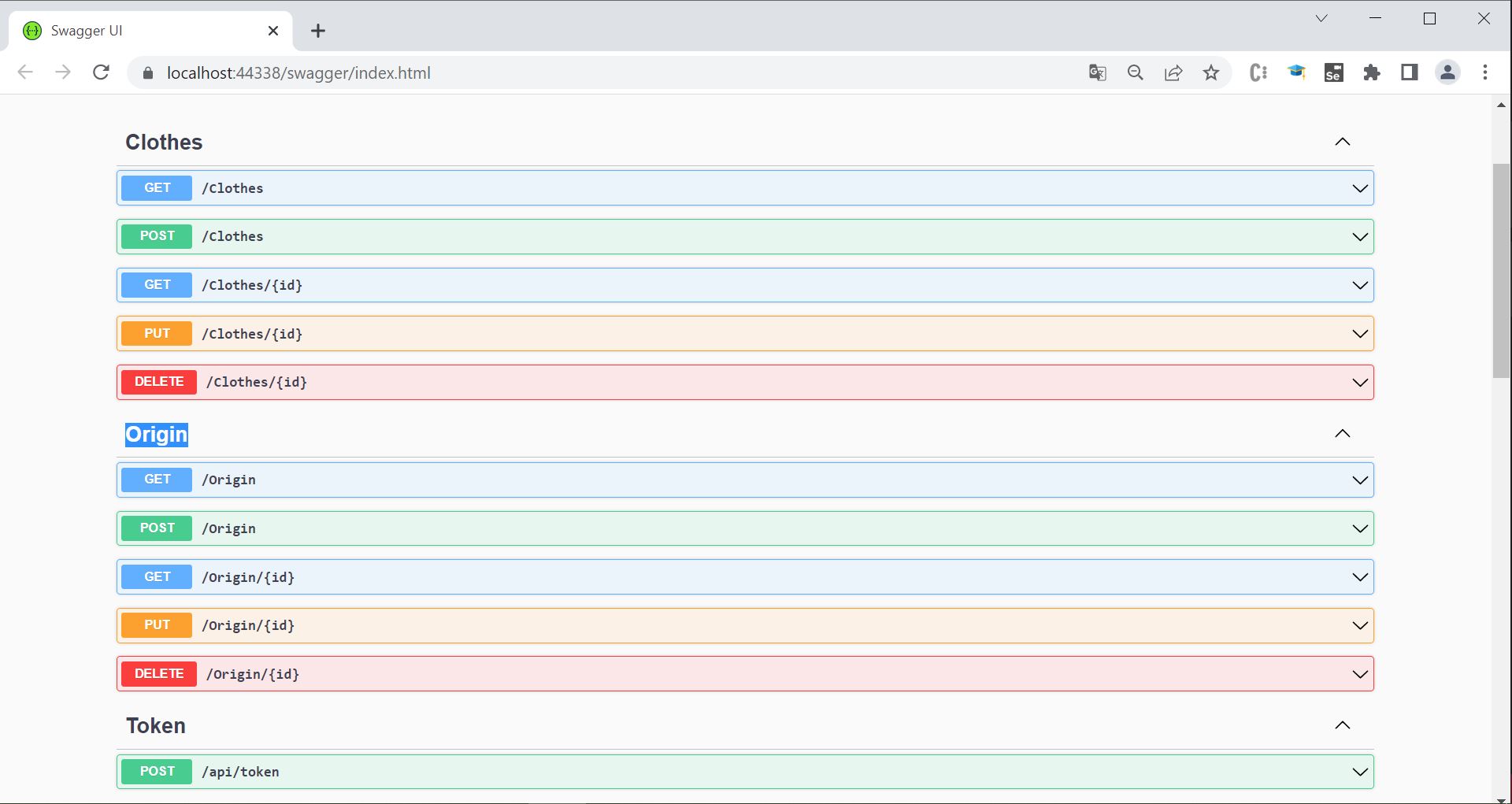Click the scrollbar up arrow

point(1501,105)
